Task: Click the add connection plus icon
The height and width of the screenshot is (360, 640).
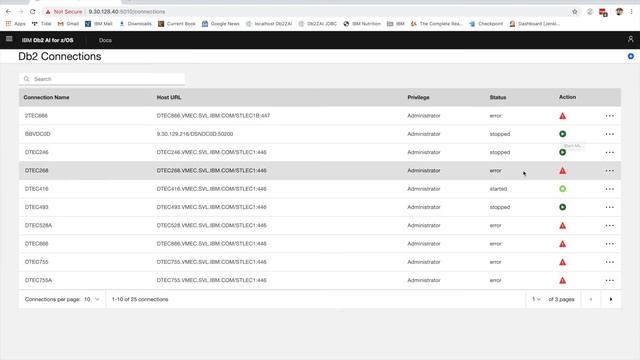Action: 631,56
